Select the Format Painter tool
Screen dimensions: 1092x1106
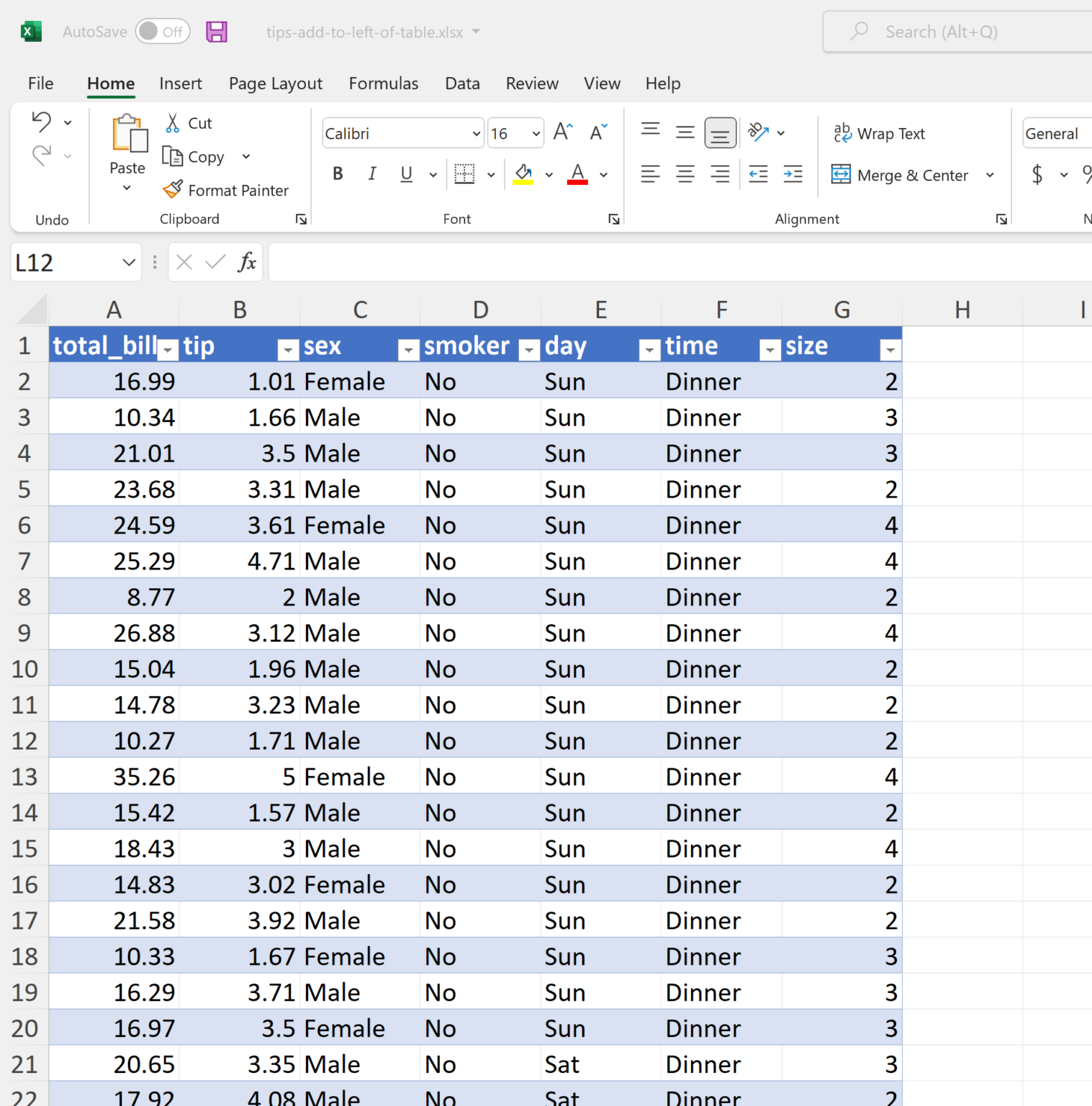coord(226,190)
